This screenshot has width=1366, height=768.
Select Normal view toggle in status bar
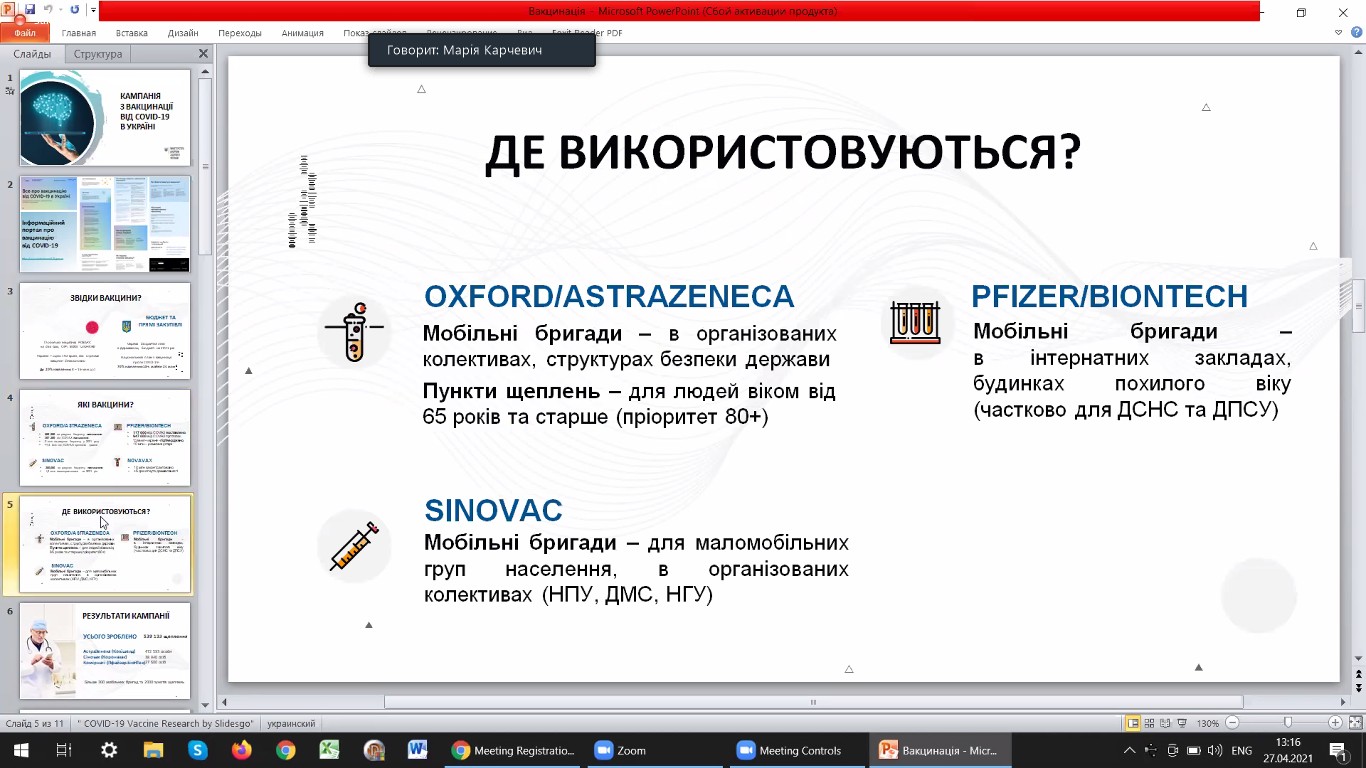pos(1133,723)
